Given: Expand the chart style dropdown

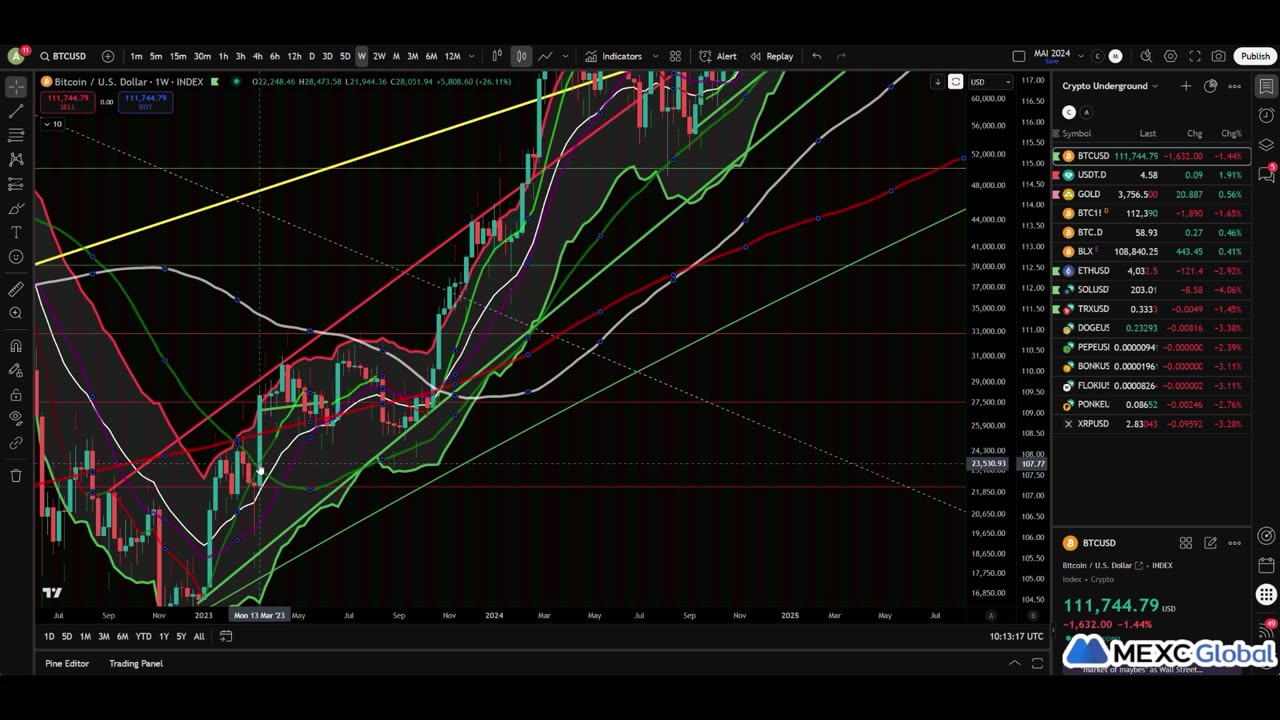Looking at the screenshot, I should [x=565, y=56].
